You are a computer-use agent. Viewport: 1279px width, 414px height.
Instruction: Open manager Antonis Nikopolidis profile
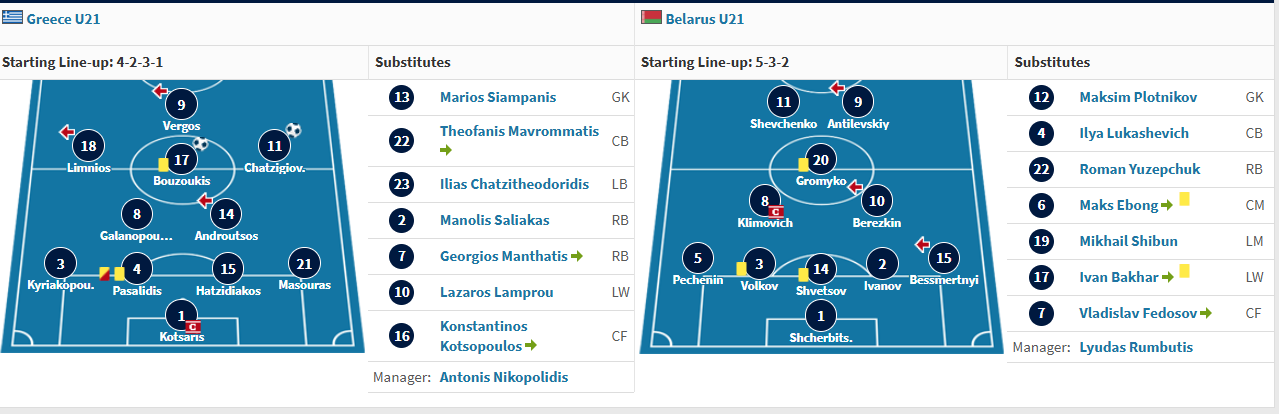504,378
